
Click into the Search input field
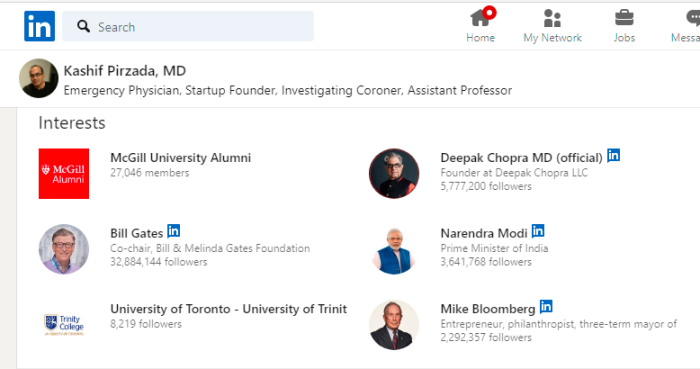point(188,26)
